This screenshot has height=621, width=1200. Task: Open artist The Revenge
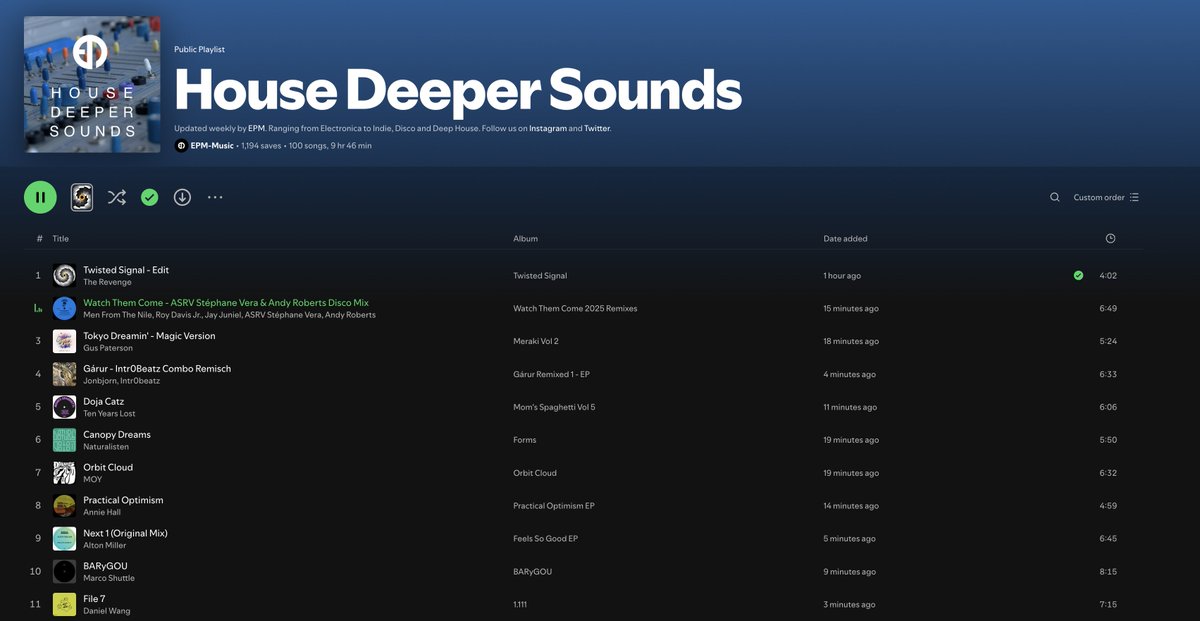point(107,282)
